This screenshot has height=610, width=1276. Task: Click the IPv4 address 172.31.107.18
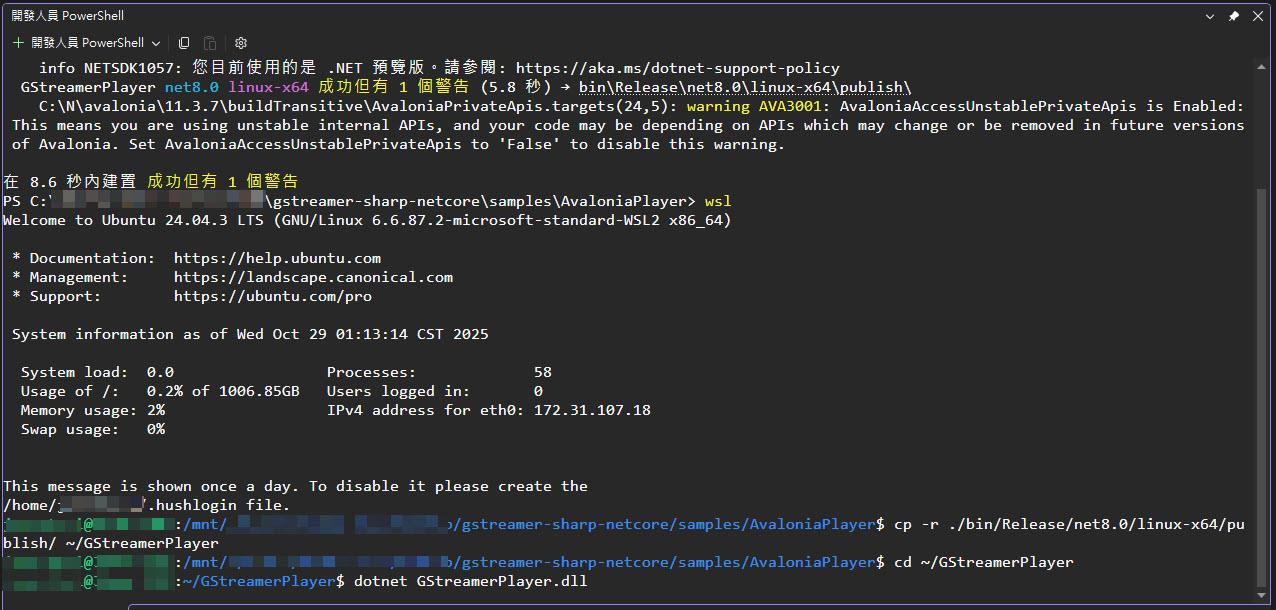pyautogui.click(x=592, y=410)
